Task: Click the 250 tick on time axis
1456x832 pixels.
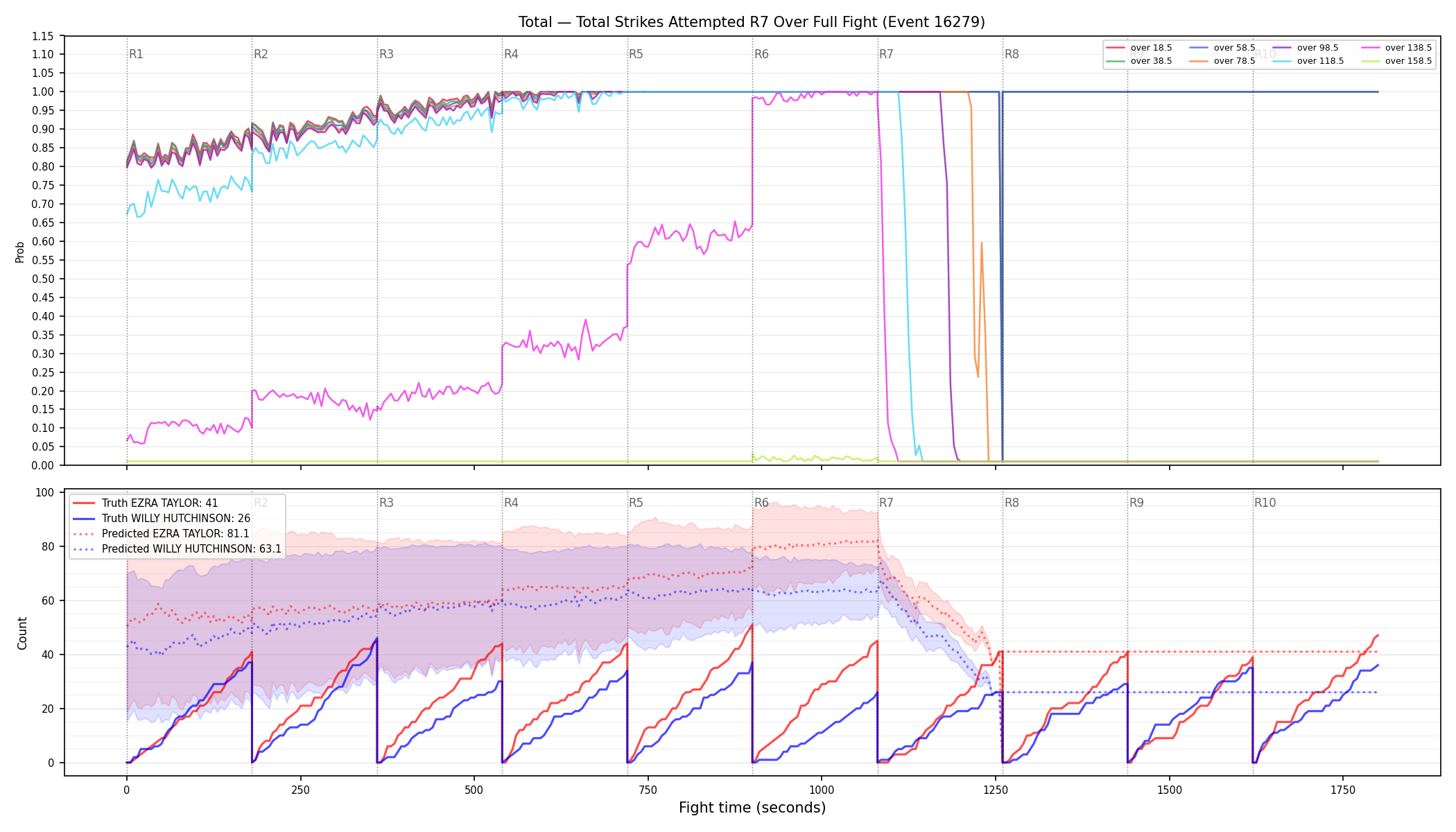Action: coord(300,790)
